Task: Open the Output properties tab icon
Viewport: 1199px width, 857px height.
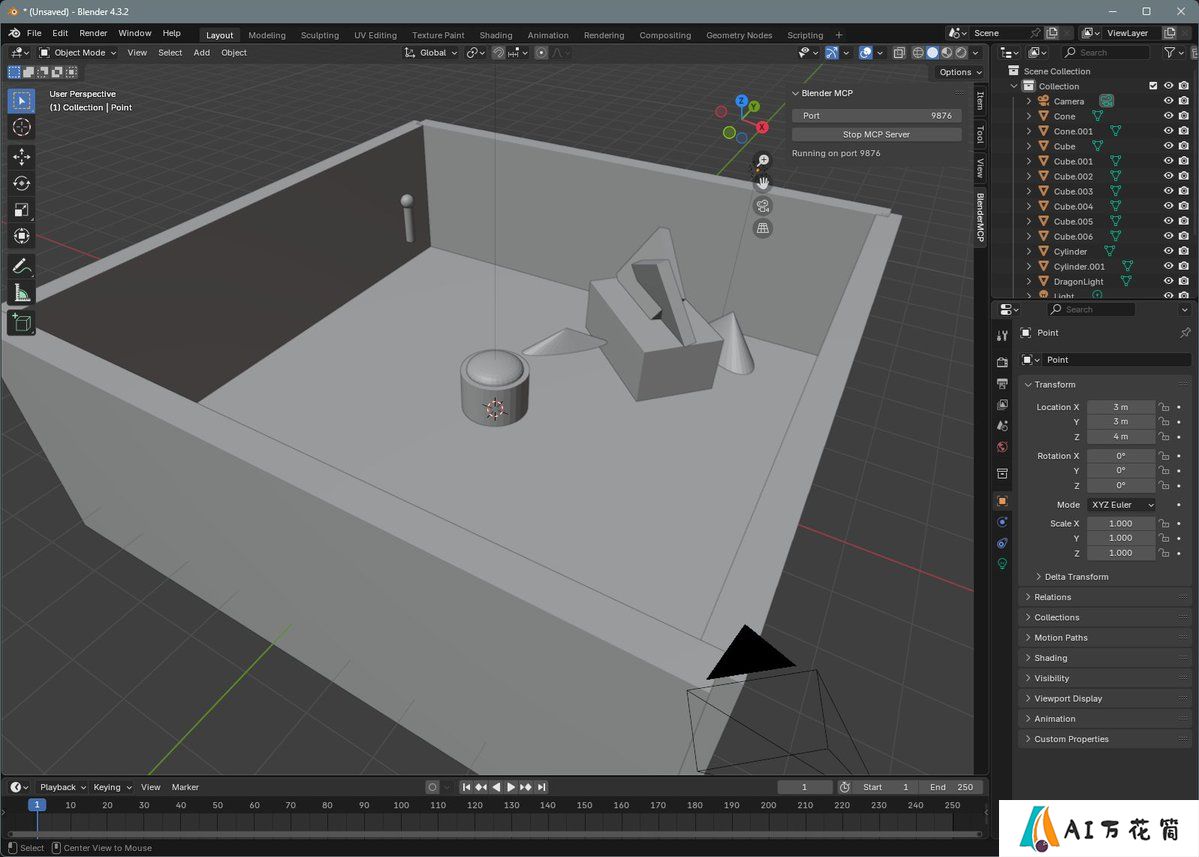Action: (1002, 383)
